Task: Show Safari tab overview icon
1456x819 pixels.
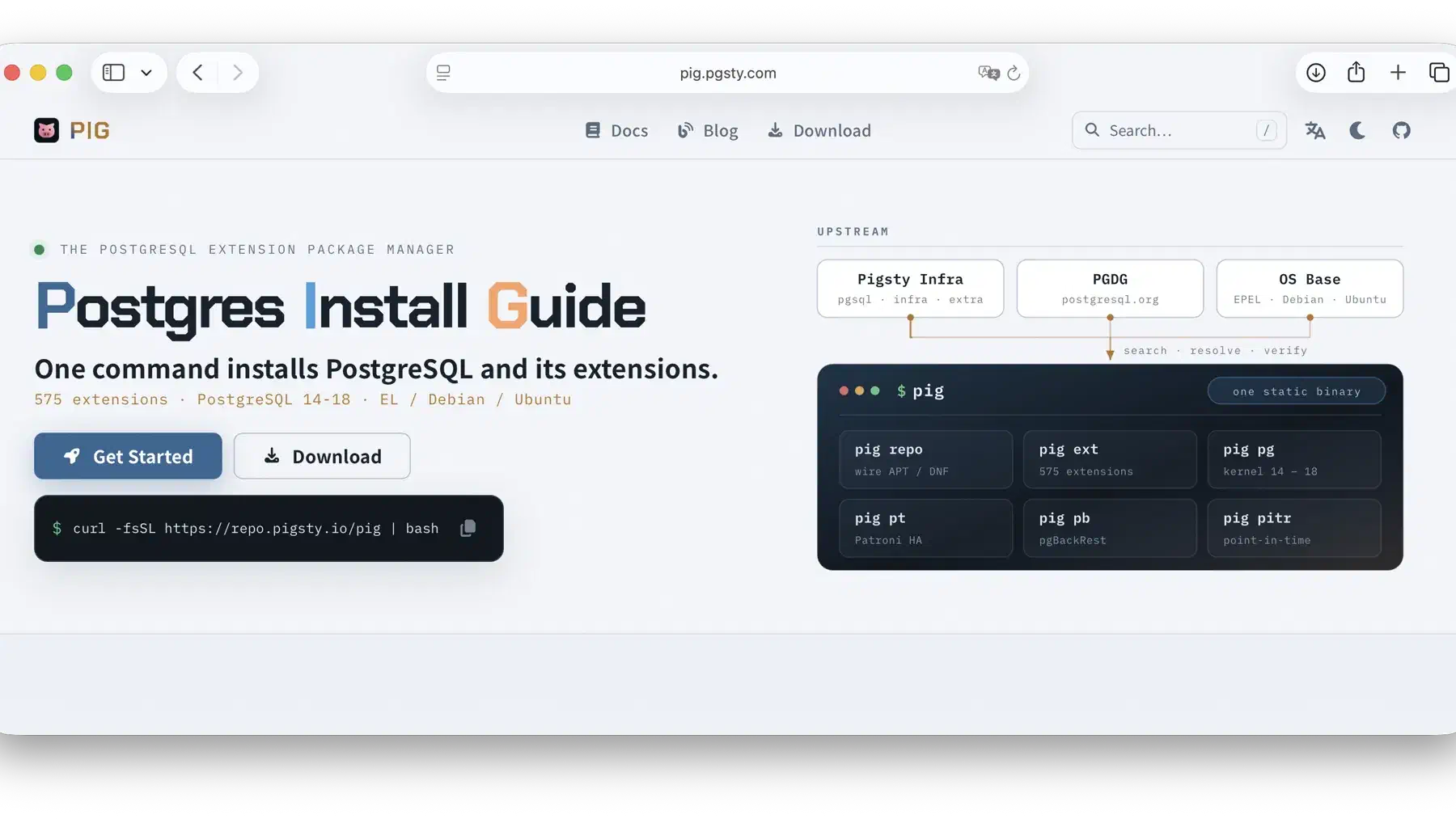Action: 1439,73
